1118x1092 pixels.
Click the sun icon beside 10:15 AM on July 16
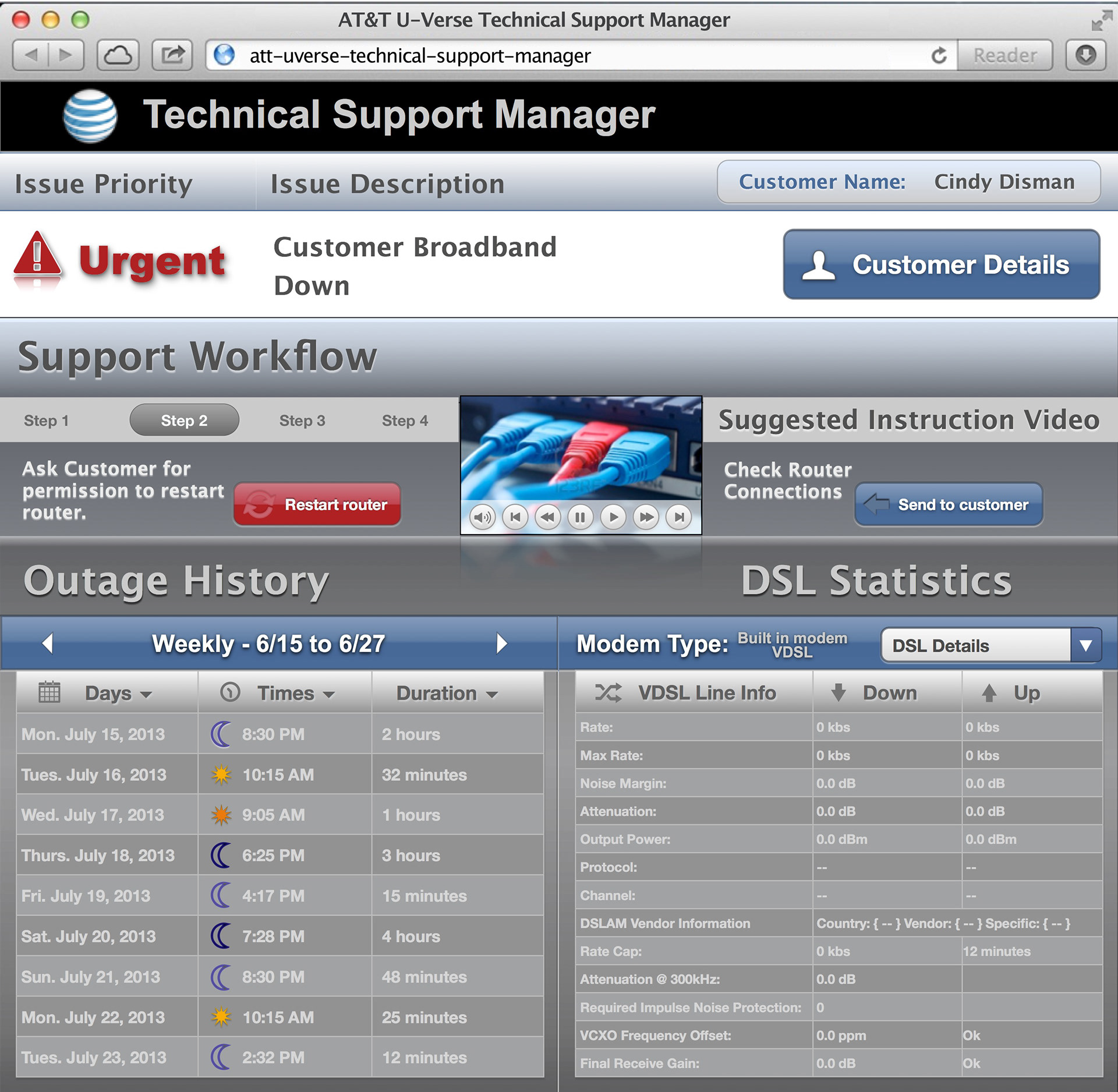tap(221, 775)
